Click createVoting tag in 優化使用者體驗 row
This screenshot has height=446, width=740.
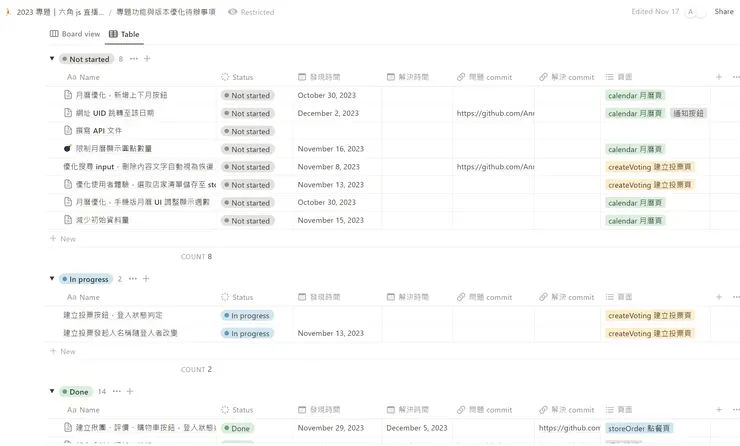click(x=650, y=185)
